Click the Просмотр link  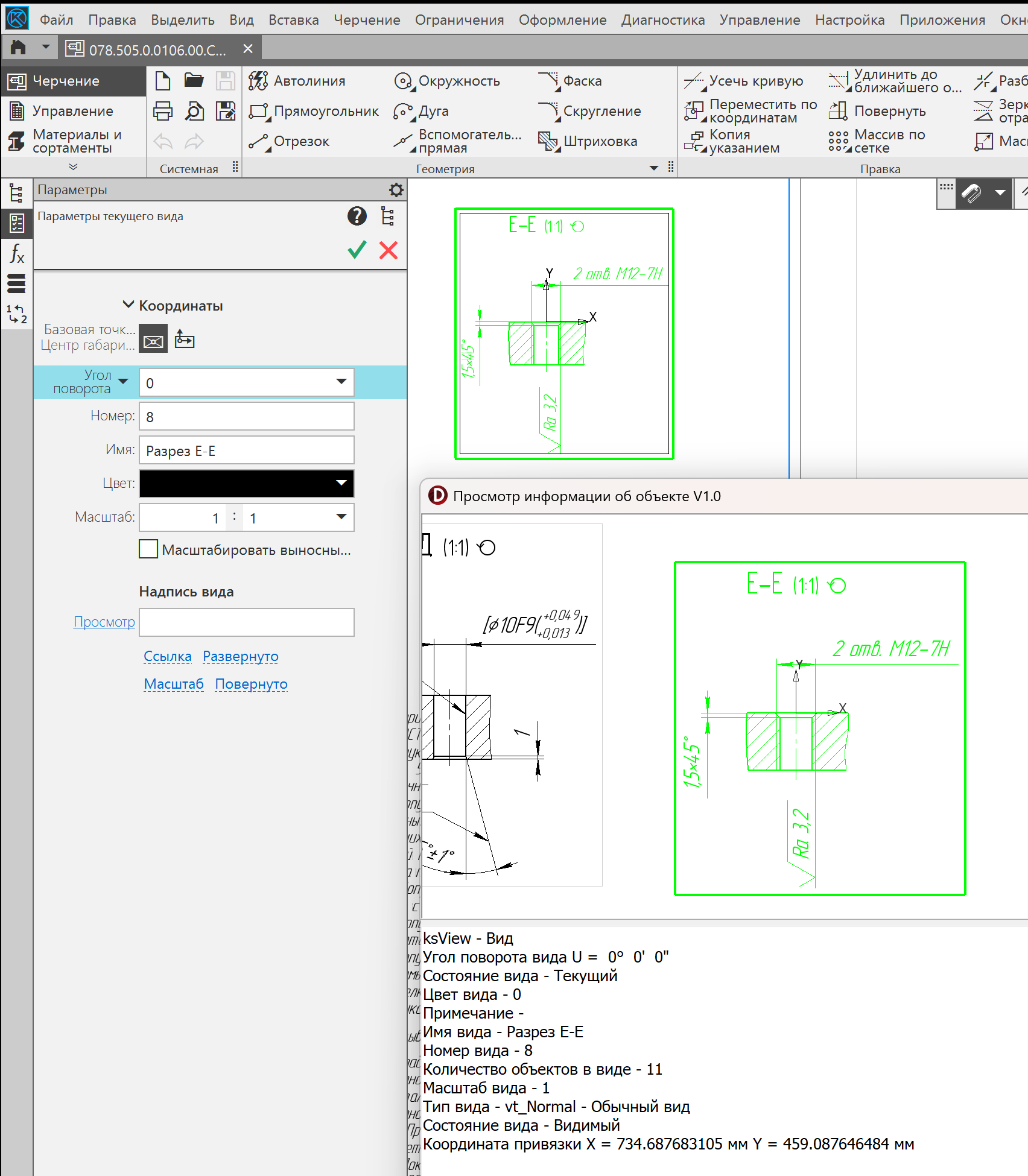(x=104, y=622)
